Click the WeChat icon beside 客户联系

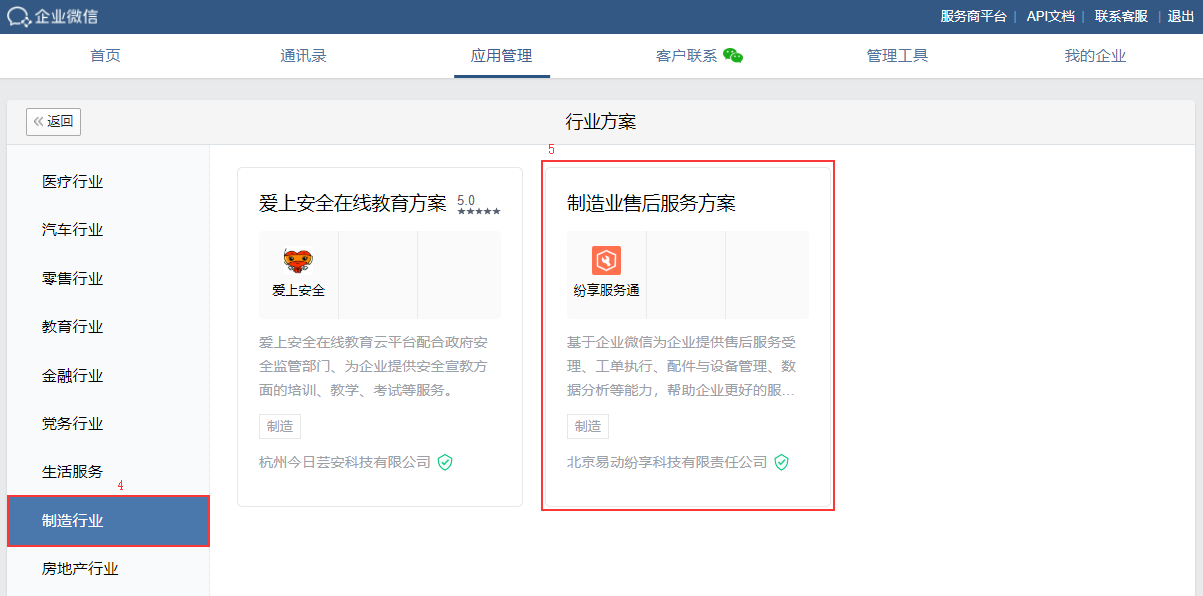(733, 56)
